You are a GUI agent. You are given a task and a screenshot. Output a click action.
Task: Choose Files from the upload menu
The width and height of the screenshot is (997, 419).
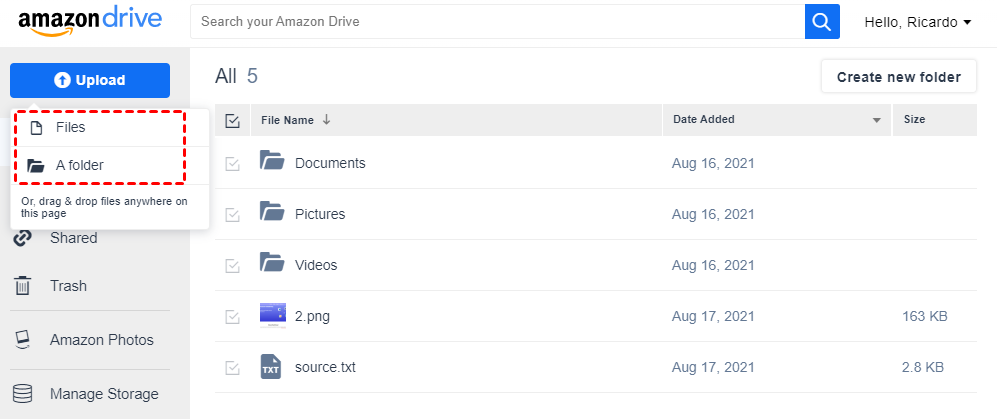coord(70,128)
